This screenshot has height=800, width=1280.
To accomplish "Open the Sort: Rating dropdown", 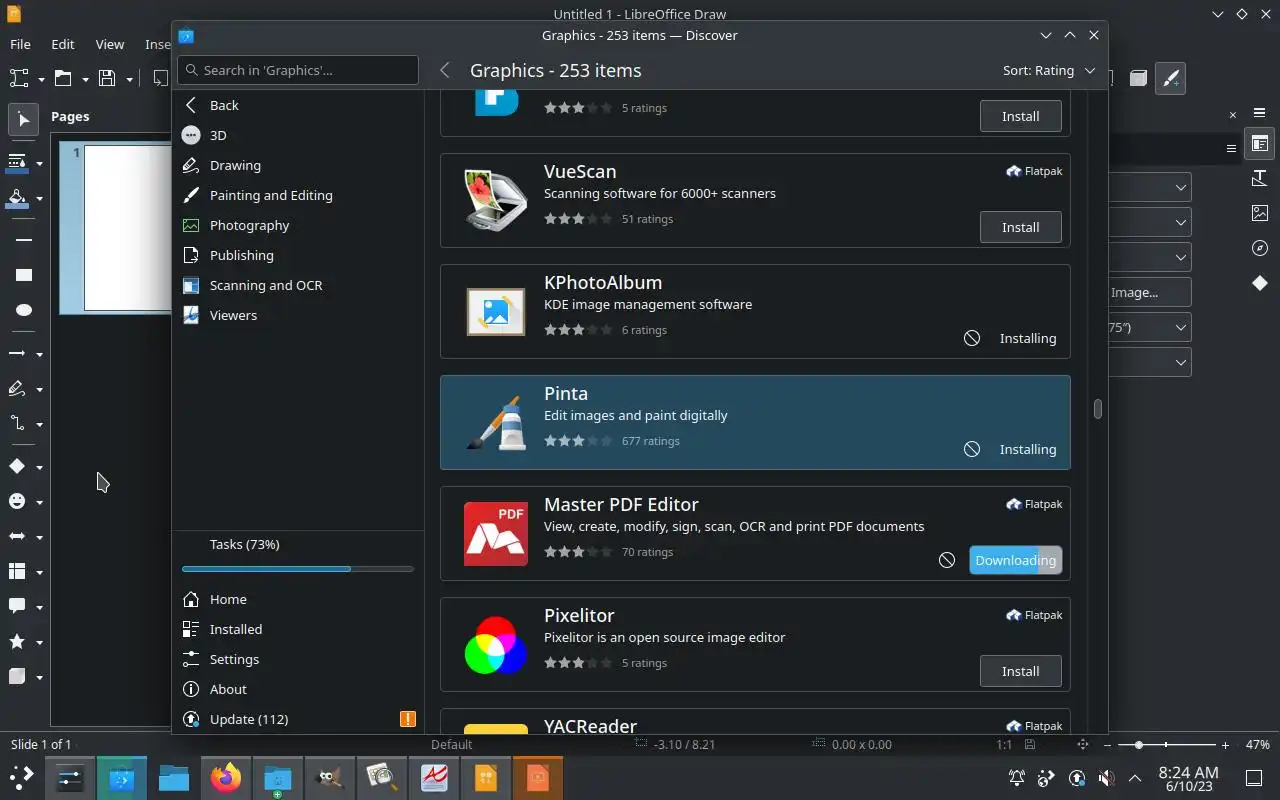I will point(1049,71).
